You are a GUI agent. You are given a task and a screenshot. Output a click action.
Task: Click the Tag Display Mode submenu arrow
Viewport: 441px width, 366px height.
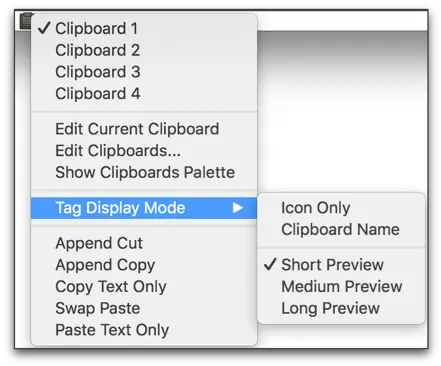(238, 208)
